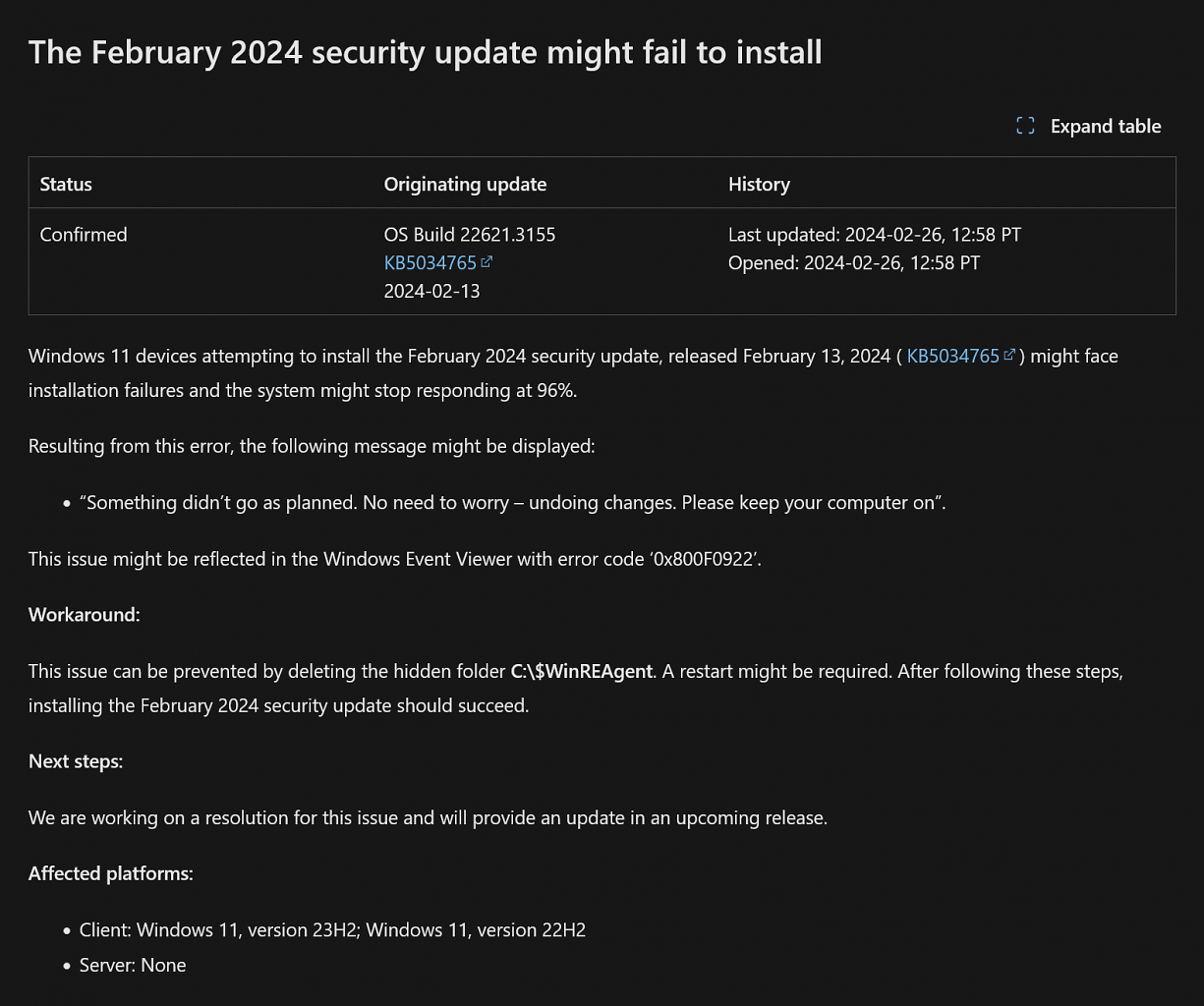Click the History column header
Image resolution: width=1204 pixels, height=1006 pixels.
coord(759,184)
